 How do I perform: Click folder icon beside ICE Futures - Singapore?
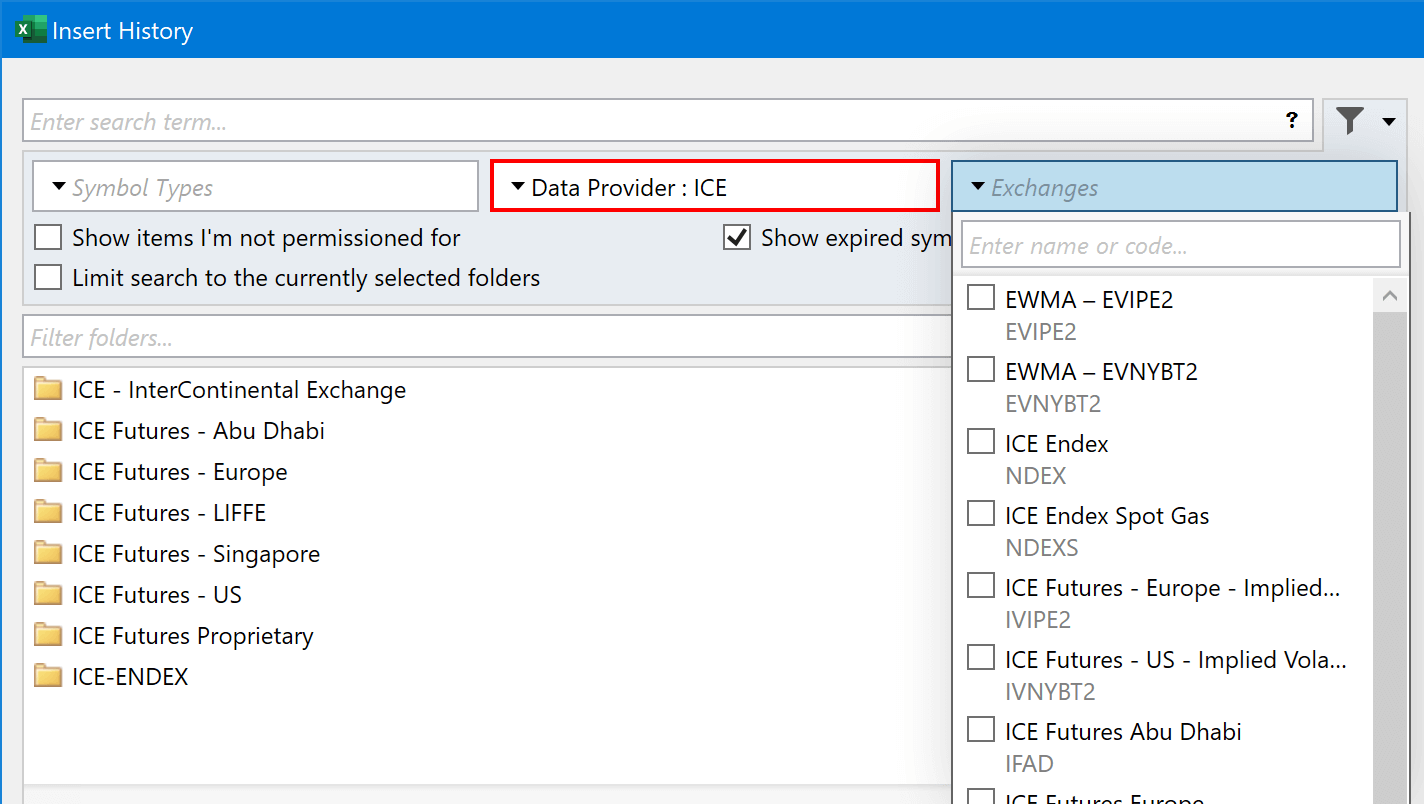(x=48, y=553)
